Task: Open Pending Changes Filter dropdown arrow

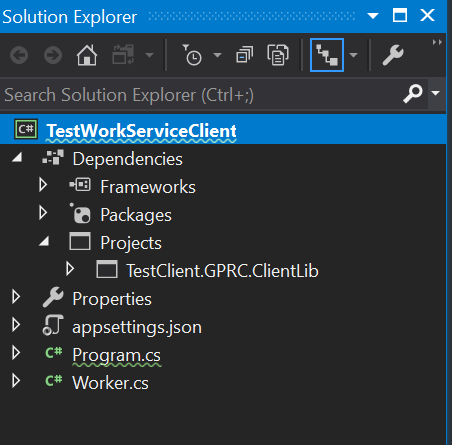Action: pos(217,55)
